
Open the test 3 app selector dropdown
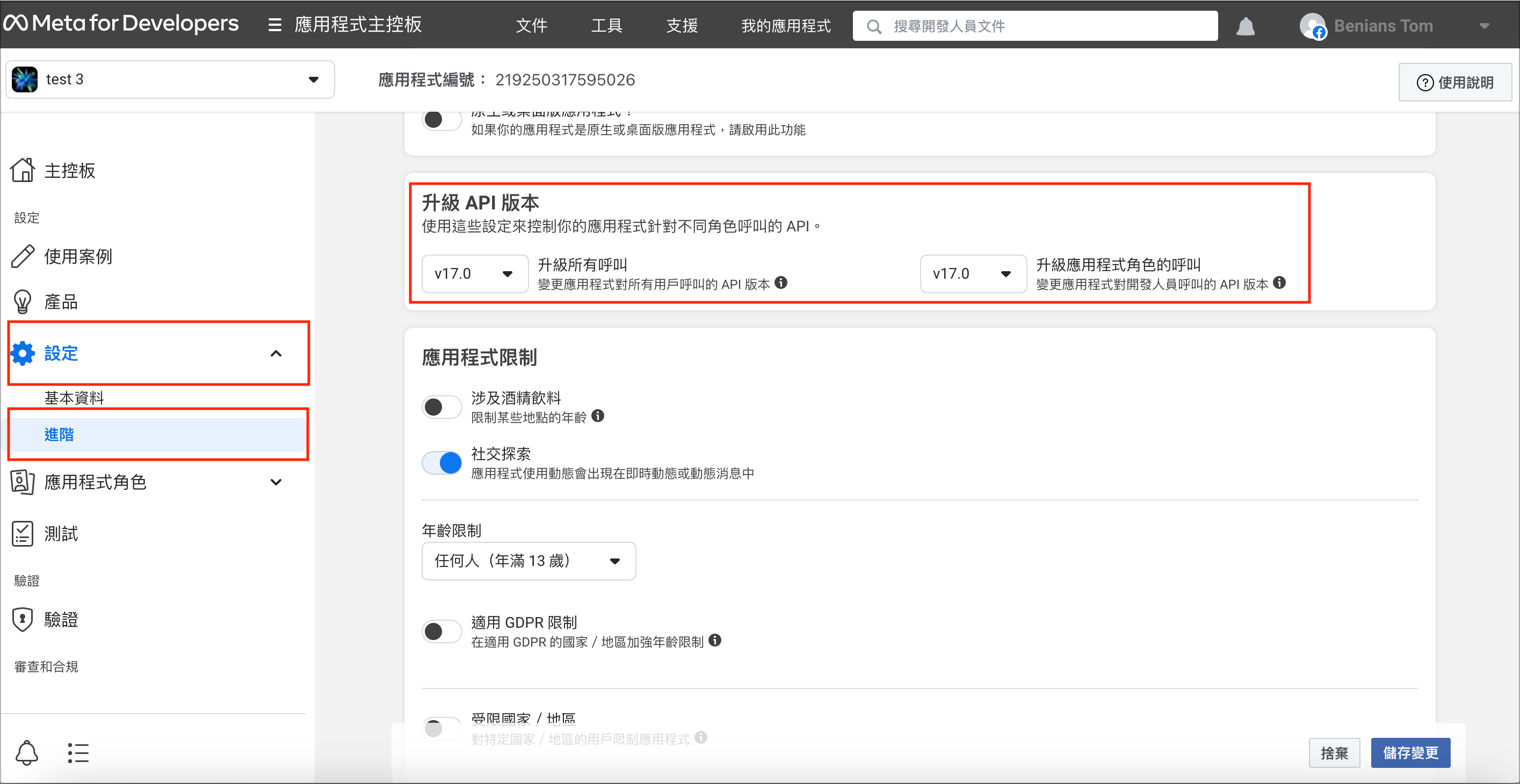[x=170, y=79]
